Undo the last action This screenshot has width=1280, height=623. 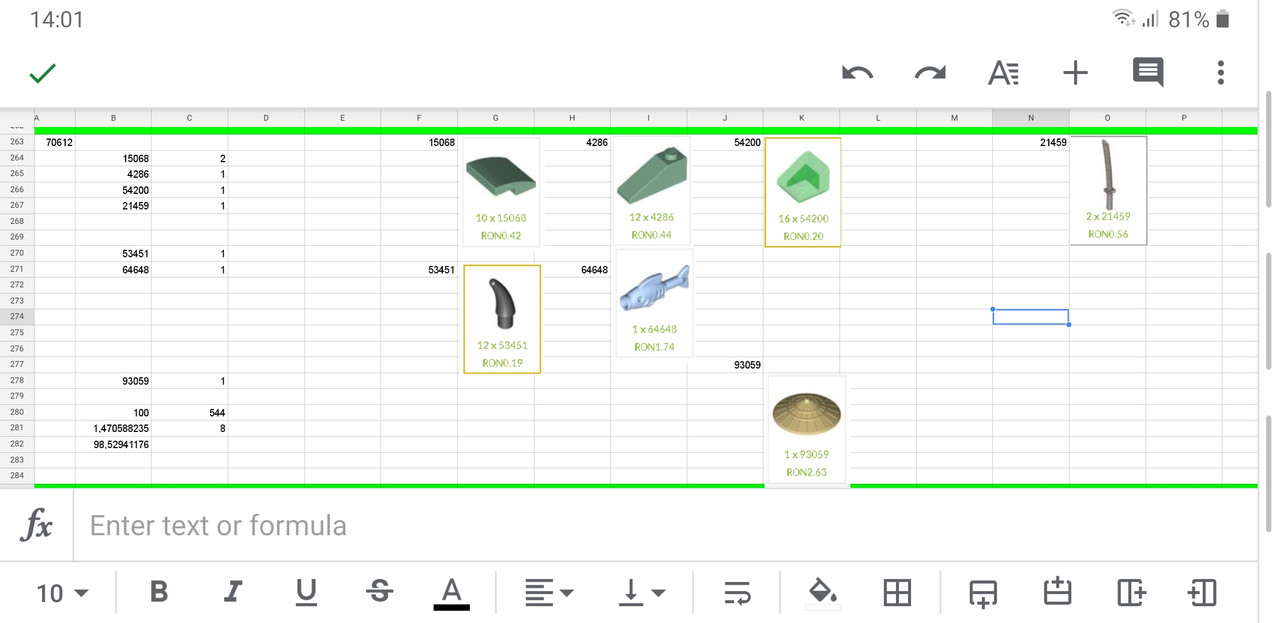(858, 73)
